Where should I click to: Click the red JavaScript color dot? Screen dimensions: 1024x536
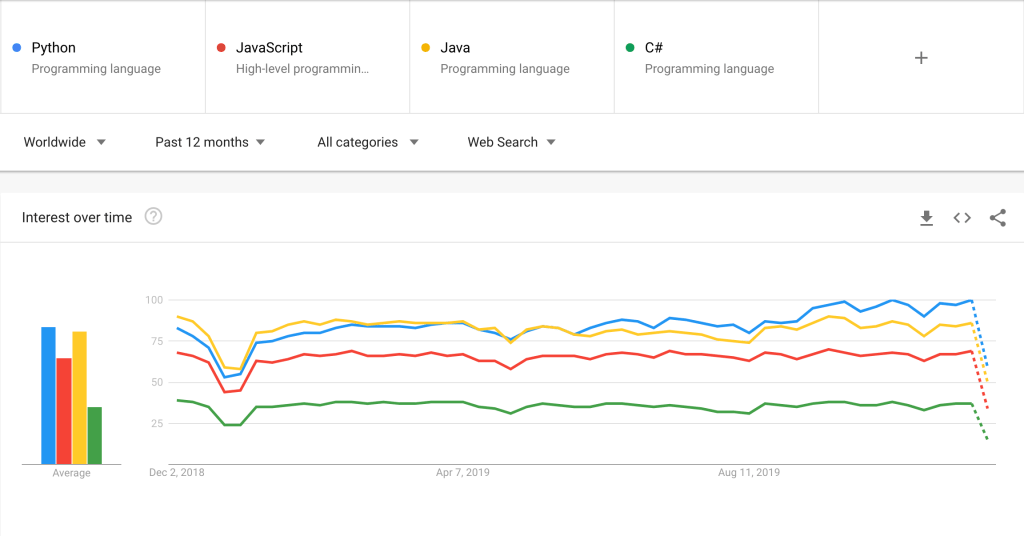(x=221, y=48)
